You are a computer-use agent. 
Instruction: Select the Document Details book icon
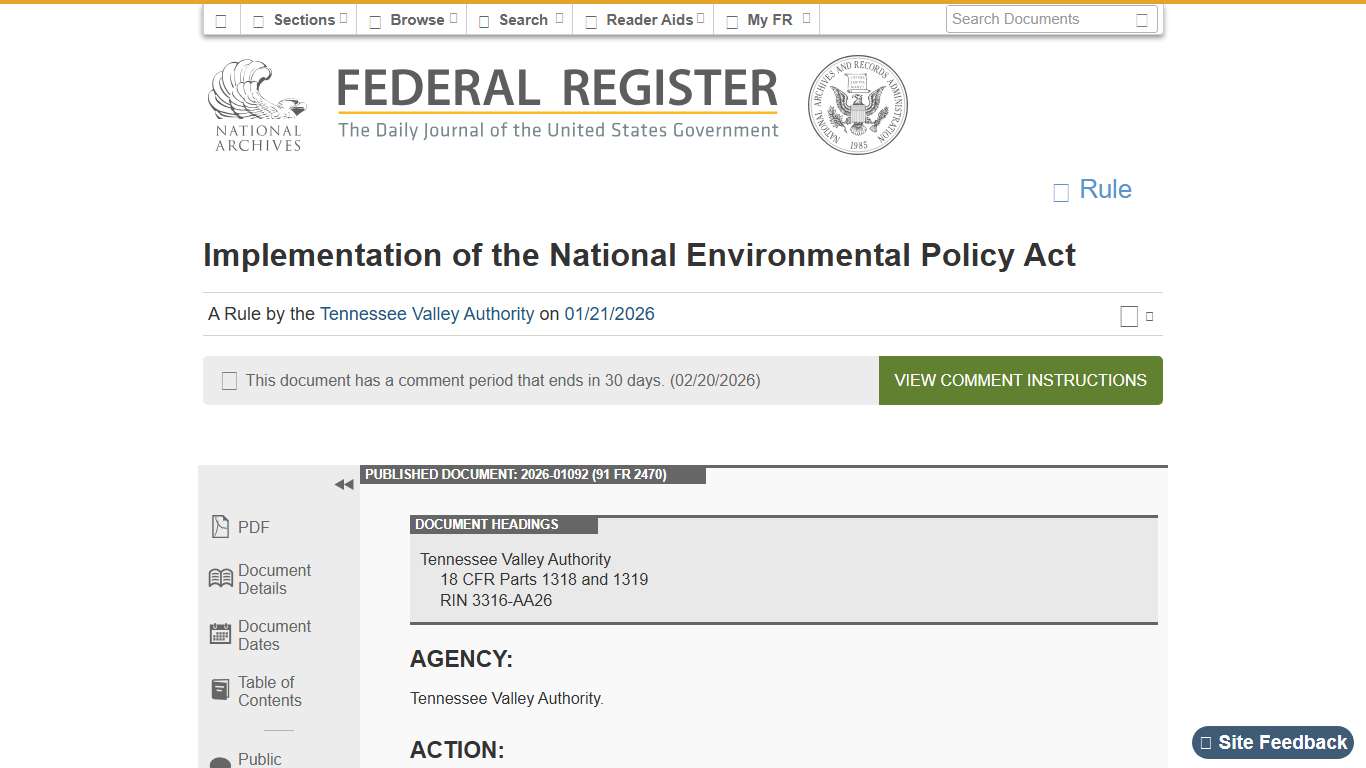point(220,578)
